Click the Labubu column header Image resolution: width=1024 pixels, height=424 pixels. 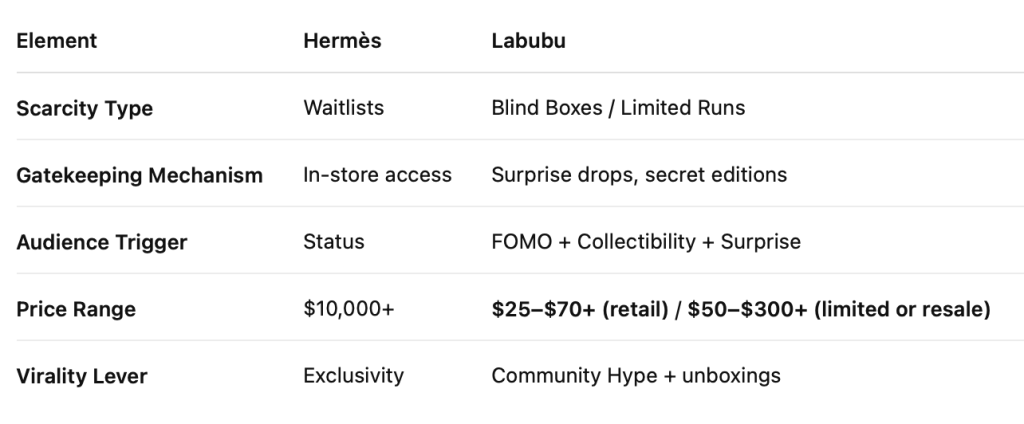(529, 41)
